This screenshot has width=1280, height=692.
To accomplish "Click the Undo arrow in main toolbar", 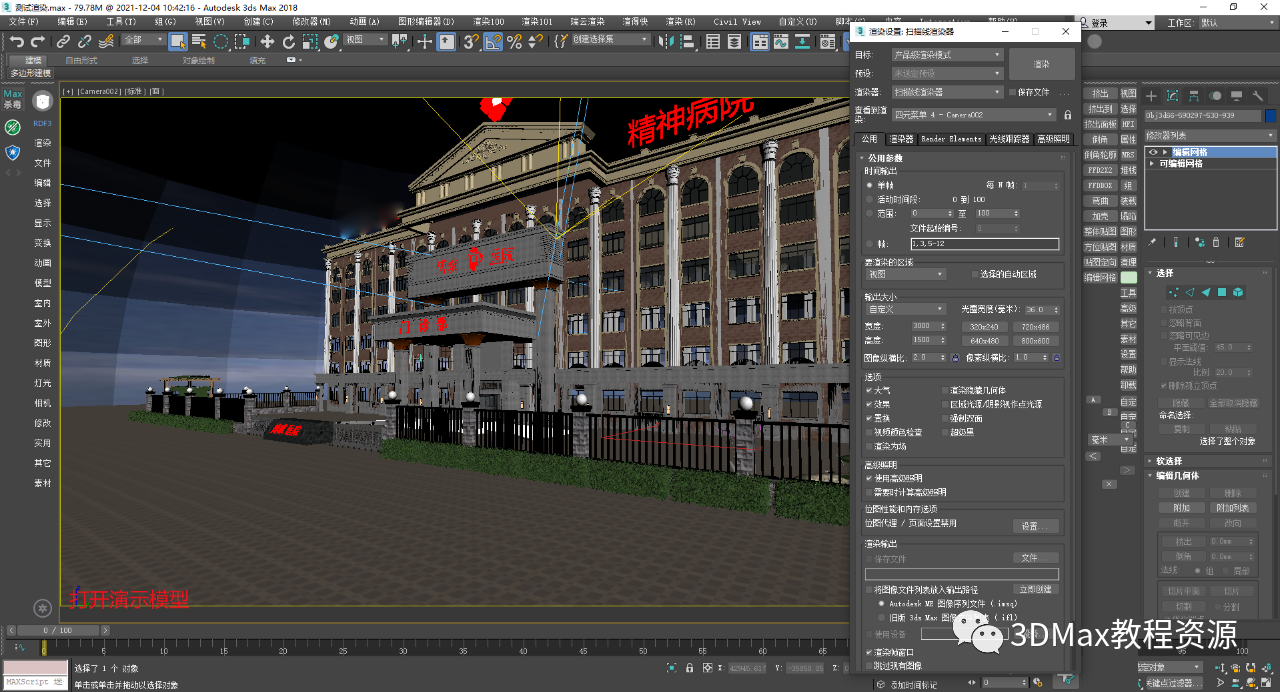I will coord(17,41).
